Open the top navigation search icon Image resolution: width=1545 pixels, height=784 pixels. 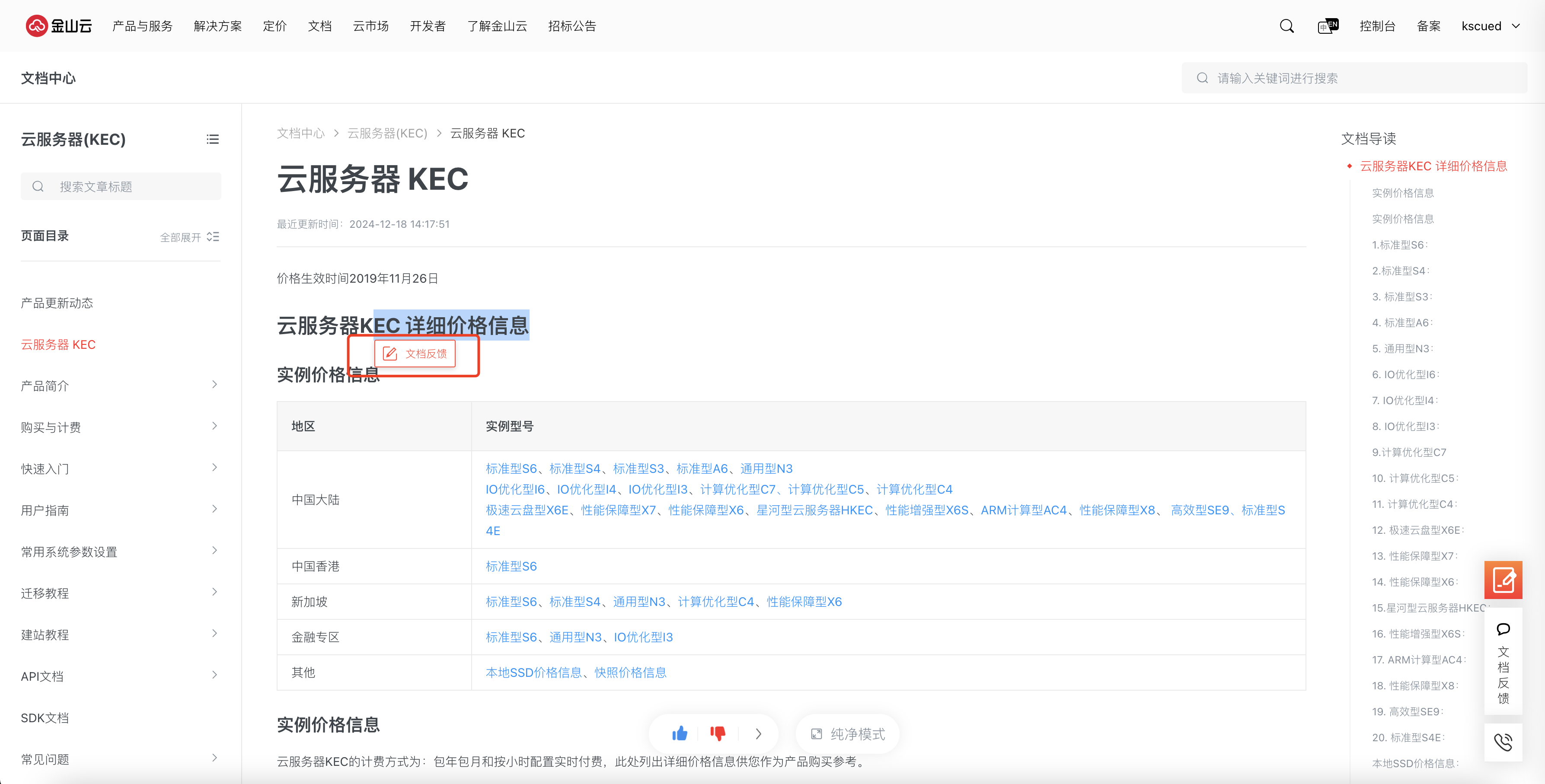[x=1286, y=26]
